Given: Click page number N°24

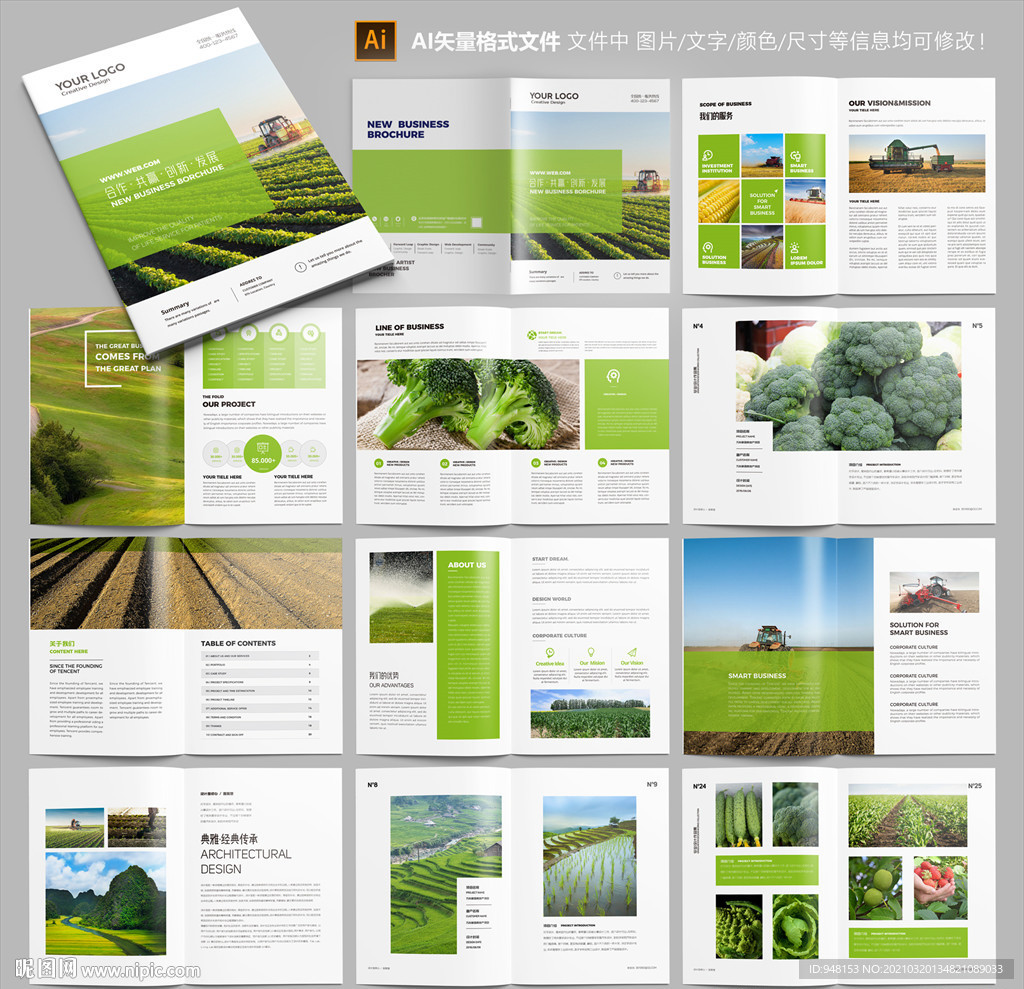Looking at the screenshot, I should click(699, 786).
